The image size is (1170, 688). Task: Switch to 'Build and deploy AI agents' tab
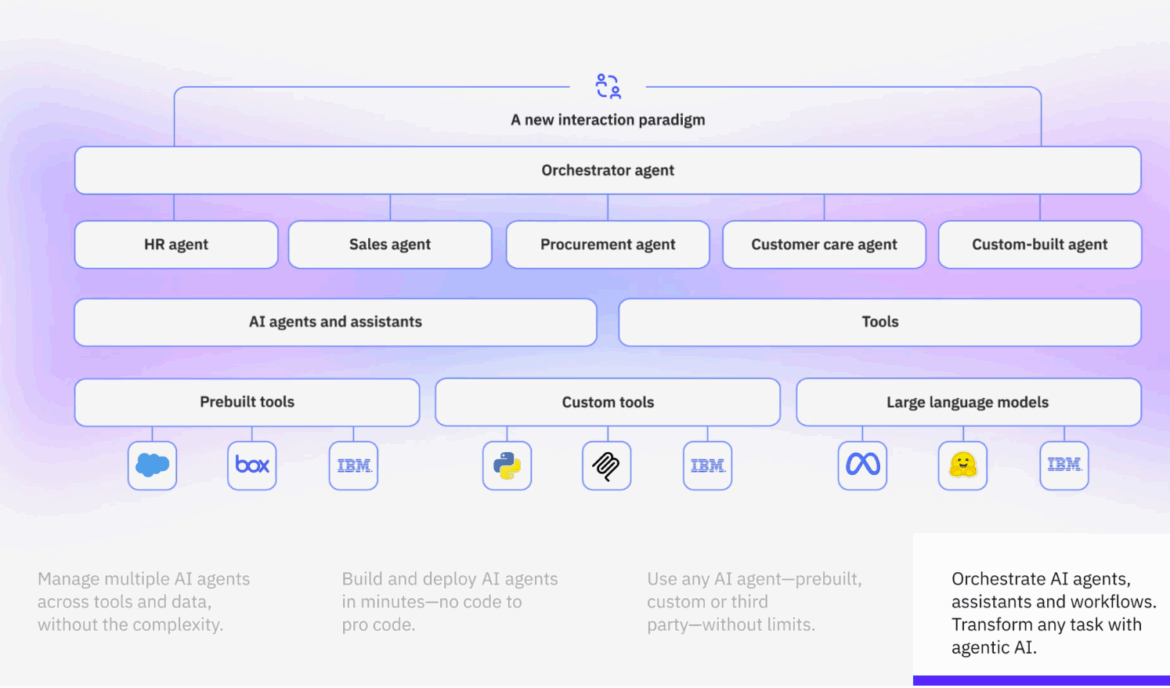(450, 601)
